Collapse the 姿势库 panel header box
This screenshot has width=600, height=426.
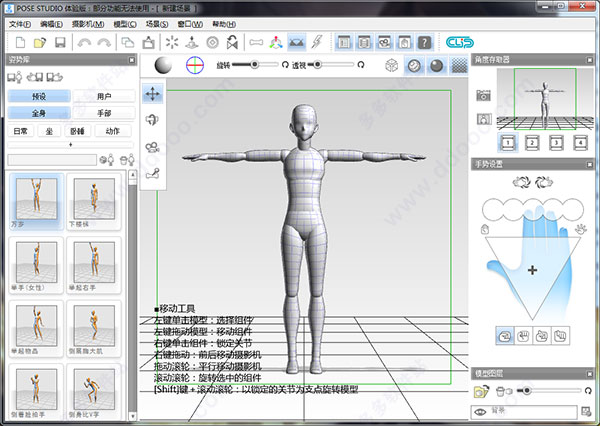pyautogui.click(x=131, y=60)
